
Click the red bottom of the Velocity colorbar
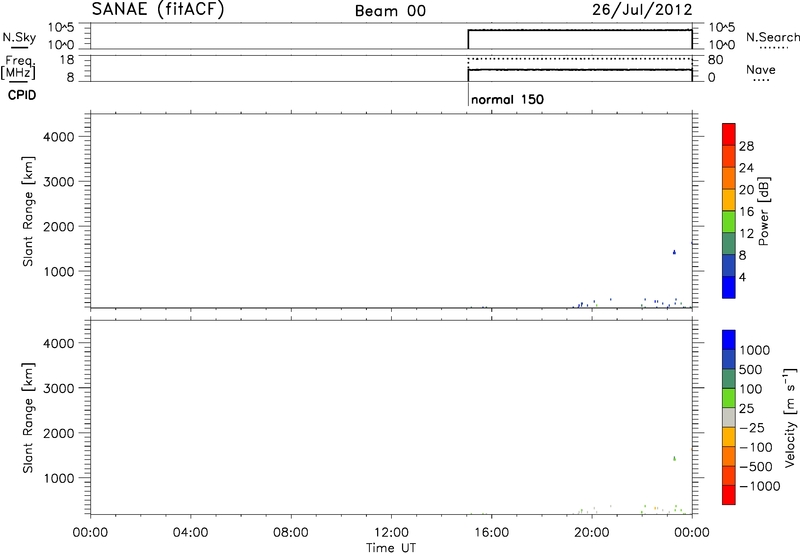(729, 495)
